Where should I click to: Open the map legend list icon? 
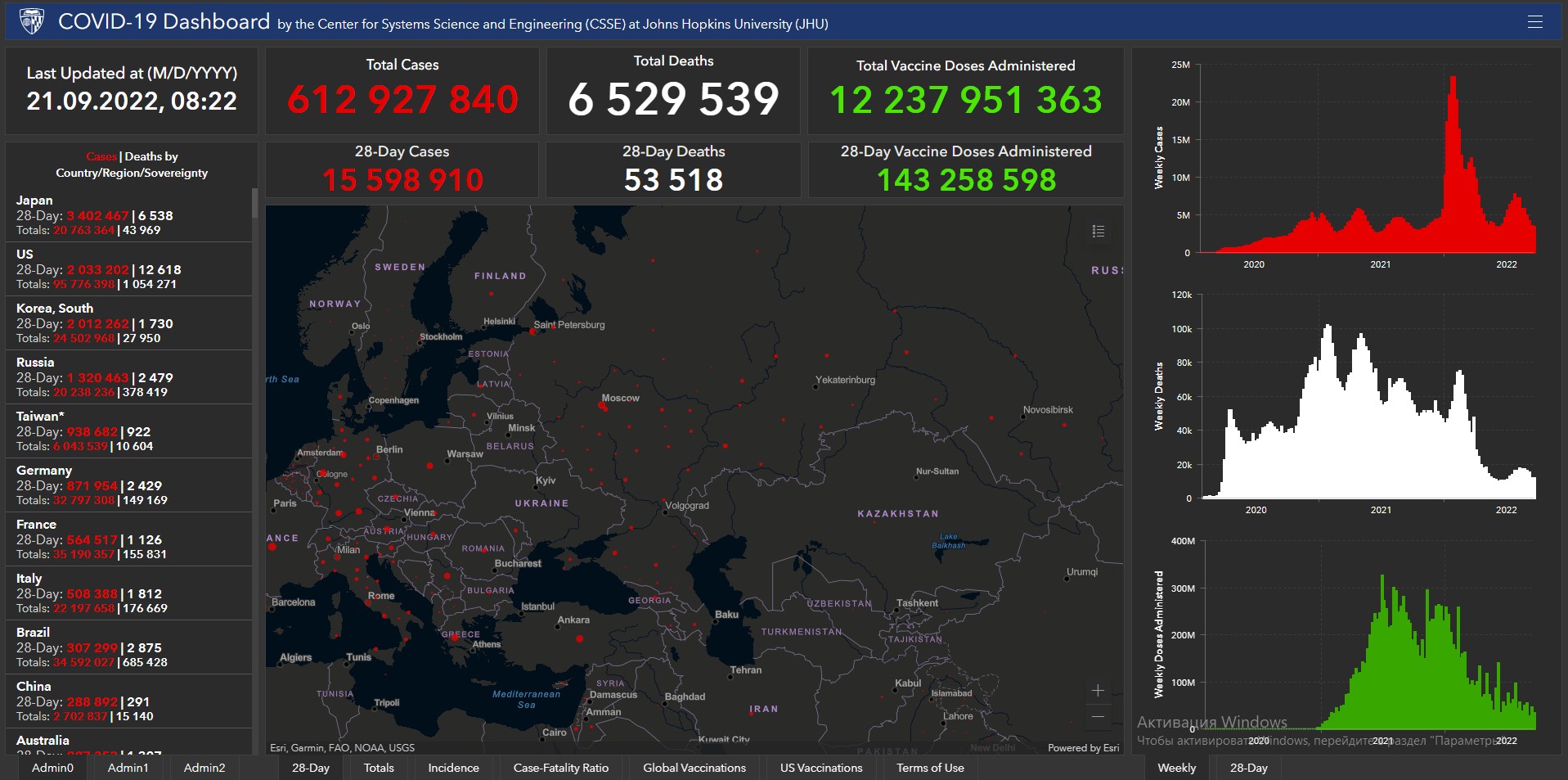click(x=1098, y=232)
